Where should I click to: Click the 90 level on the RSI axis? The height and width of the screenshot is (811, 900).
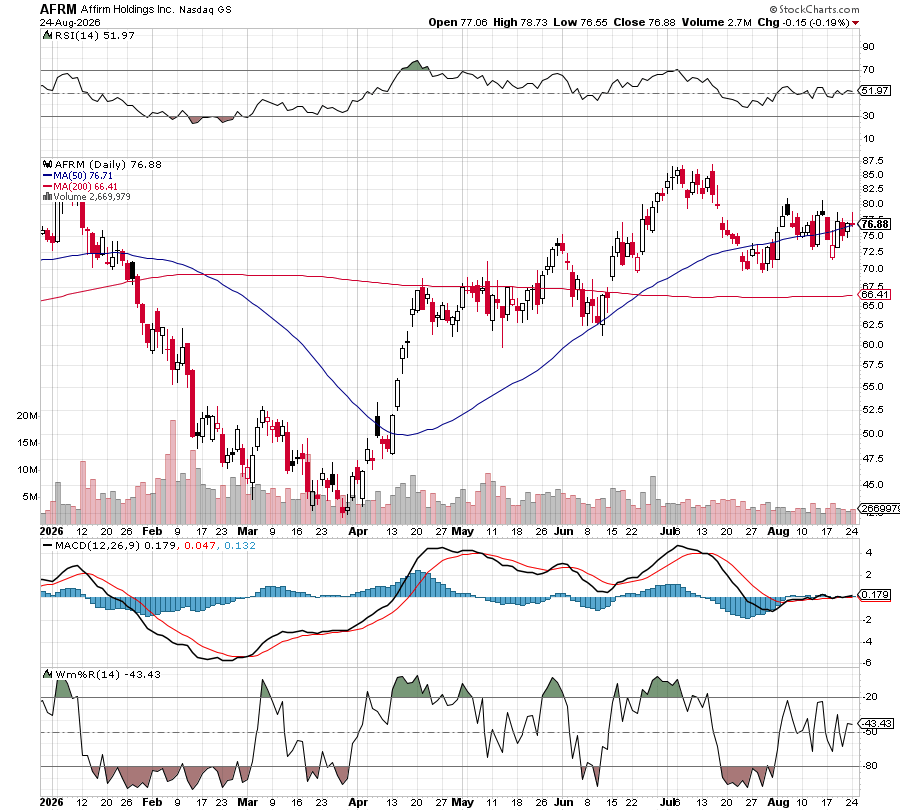[x=869, y=46]
